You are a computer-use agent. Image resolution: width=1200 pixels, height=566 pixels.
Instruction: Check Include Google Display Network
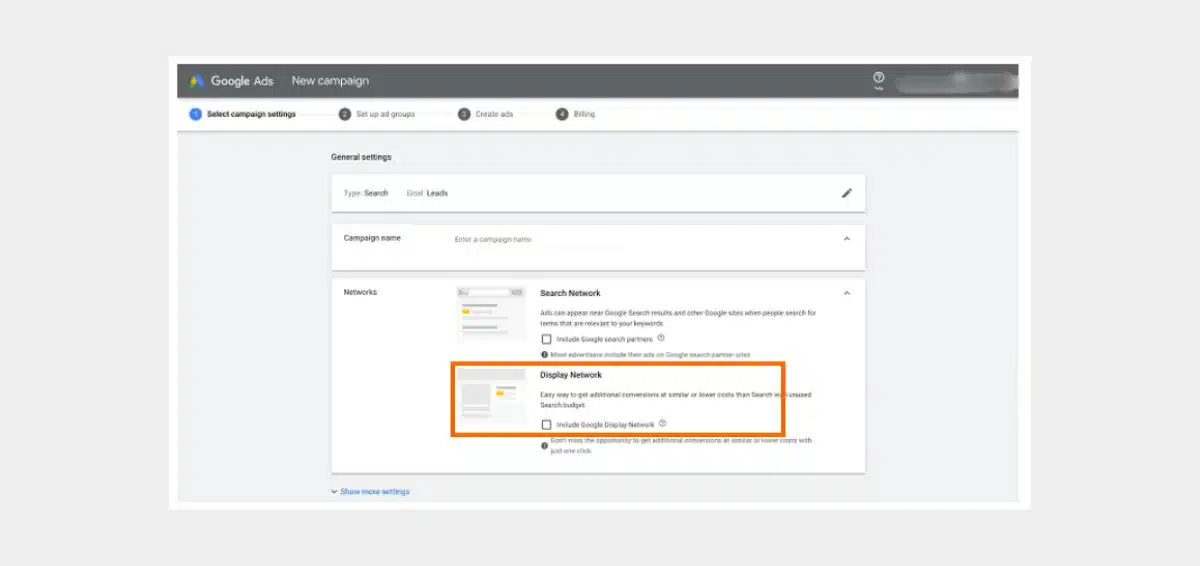click(x=546, y=425)
